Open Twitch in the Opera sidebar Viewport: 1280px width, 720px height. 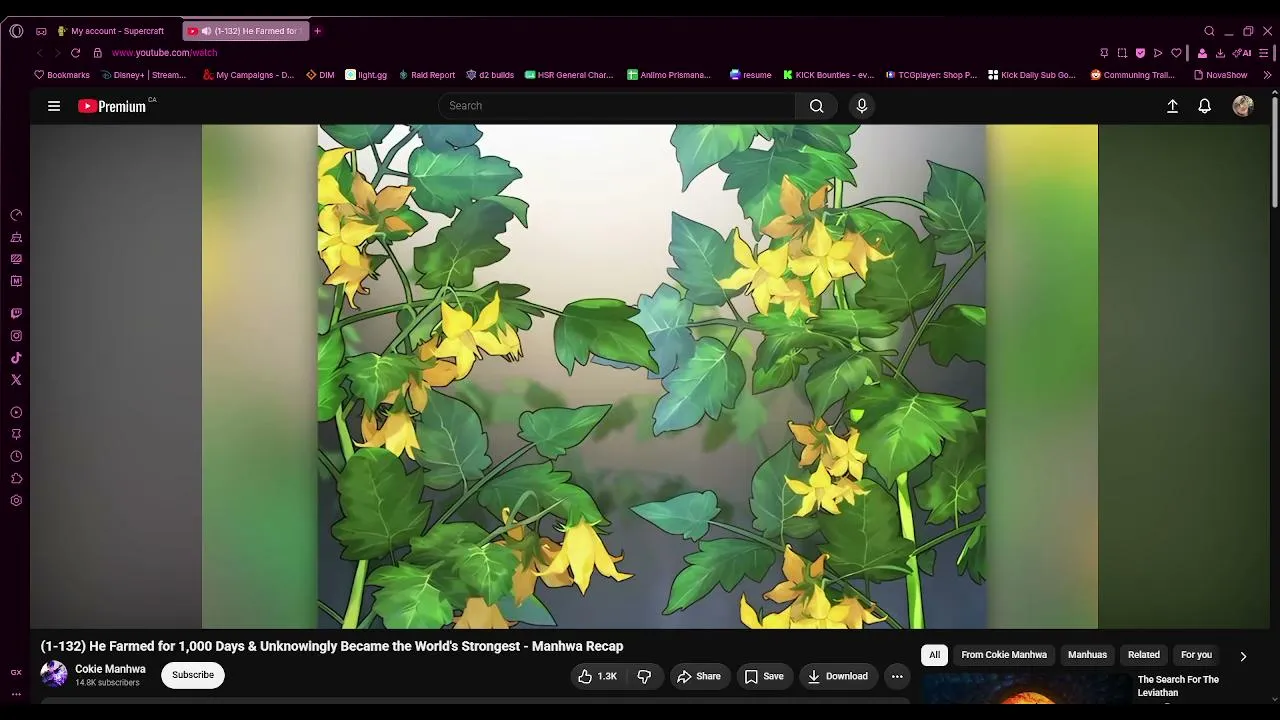[16, 314]
